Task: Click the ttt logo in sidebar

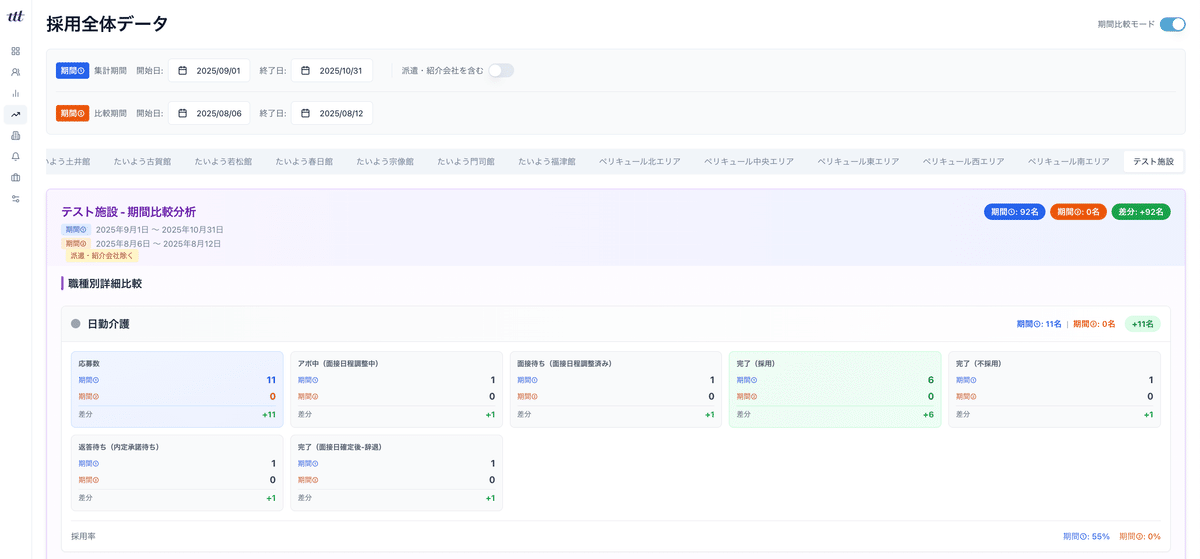Action: (x=15, y=16)
